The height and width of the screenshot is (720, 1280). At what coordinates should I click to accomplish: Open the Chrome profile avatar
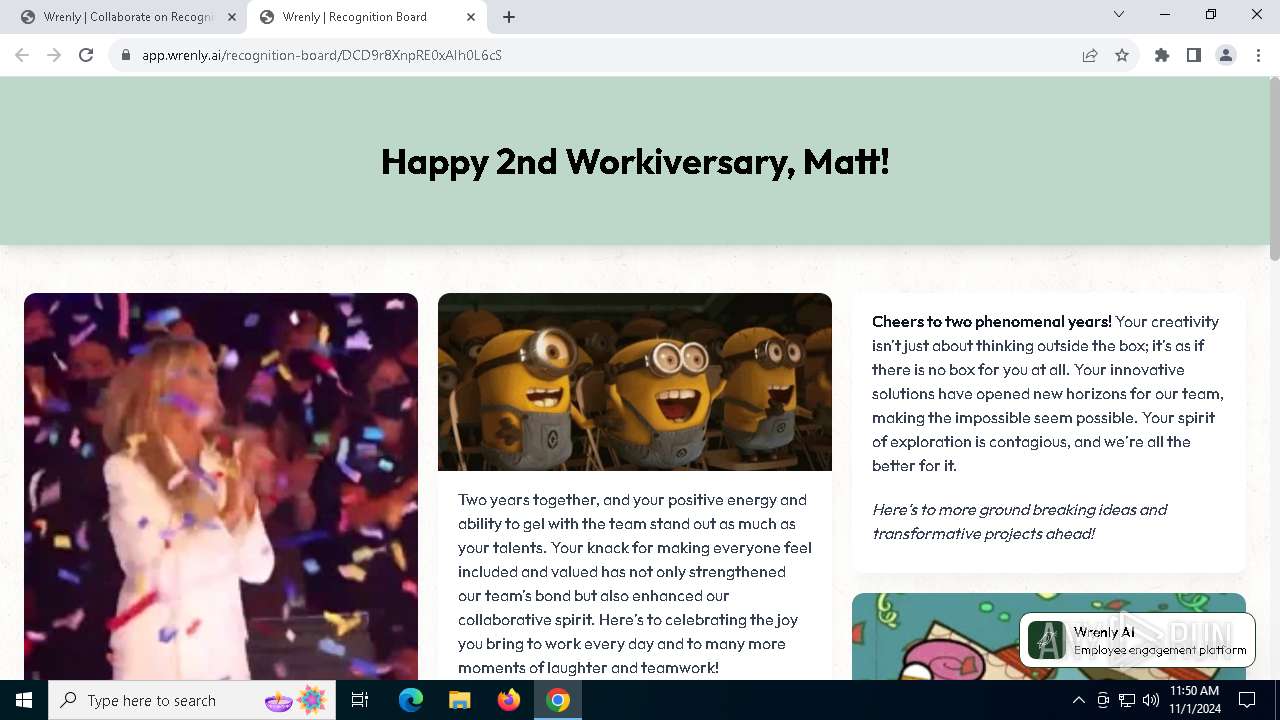[x=1226, y=55]
